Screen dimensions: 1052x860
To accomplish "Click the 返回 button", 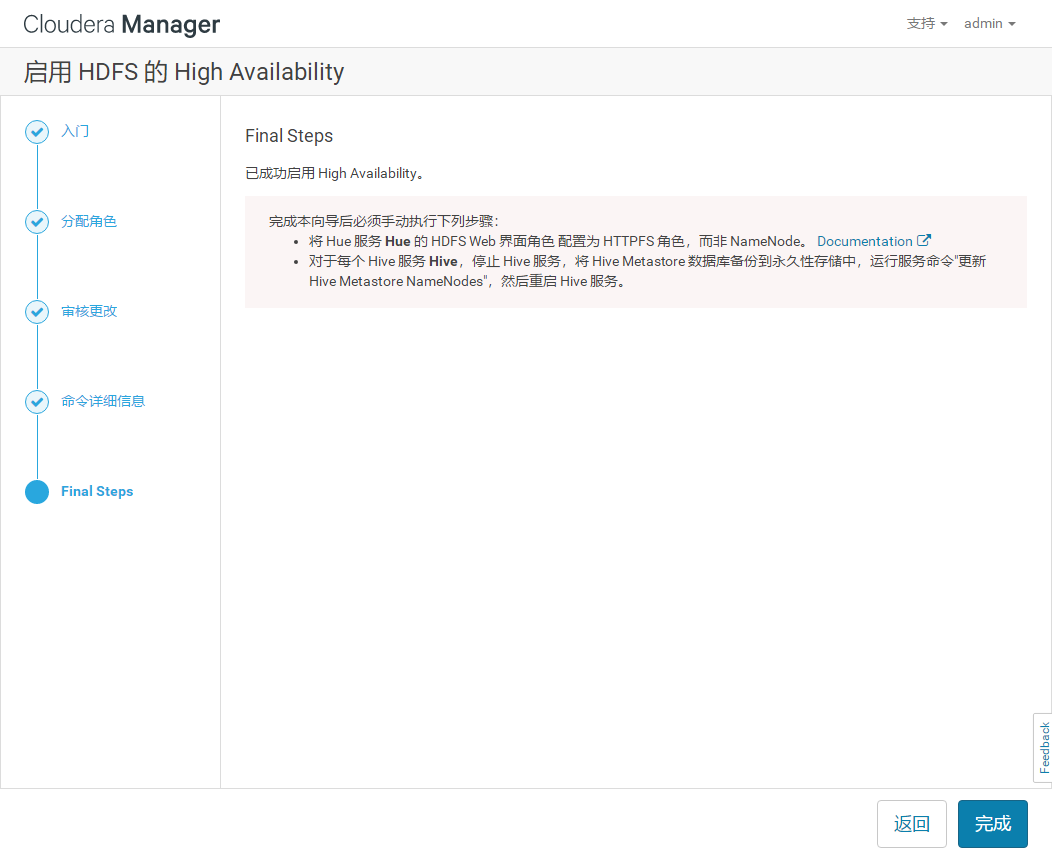I will coord(912,824).
